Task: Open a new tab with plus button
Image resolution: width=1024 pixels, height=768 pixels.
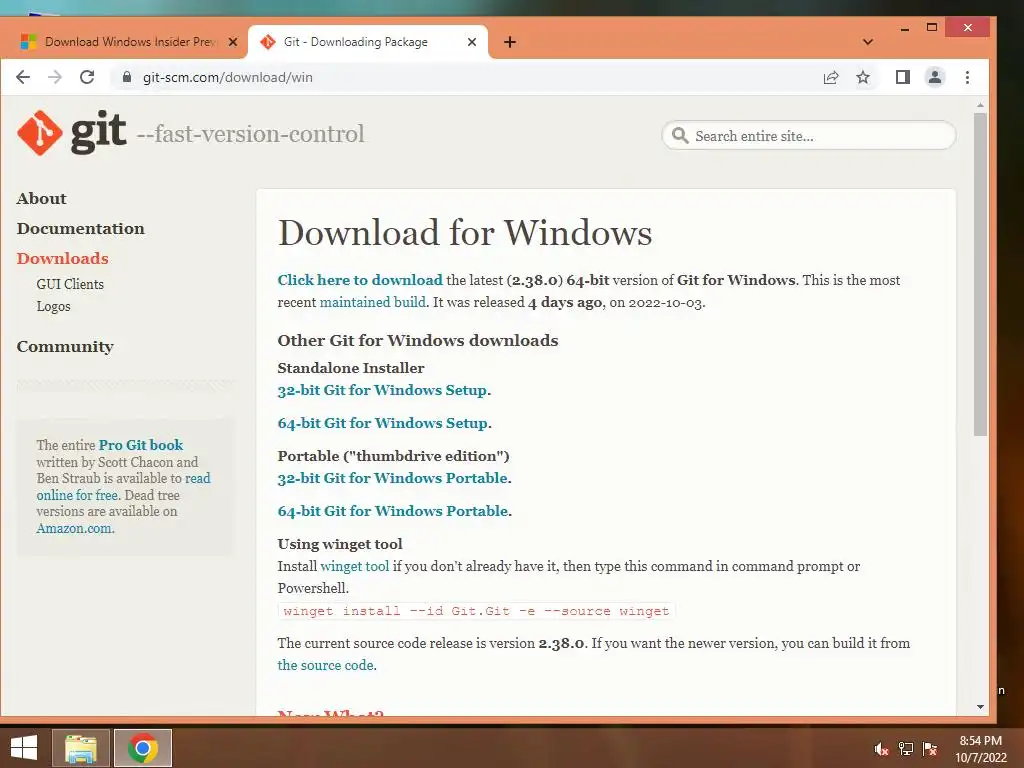Action: (510, 42)
